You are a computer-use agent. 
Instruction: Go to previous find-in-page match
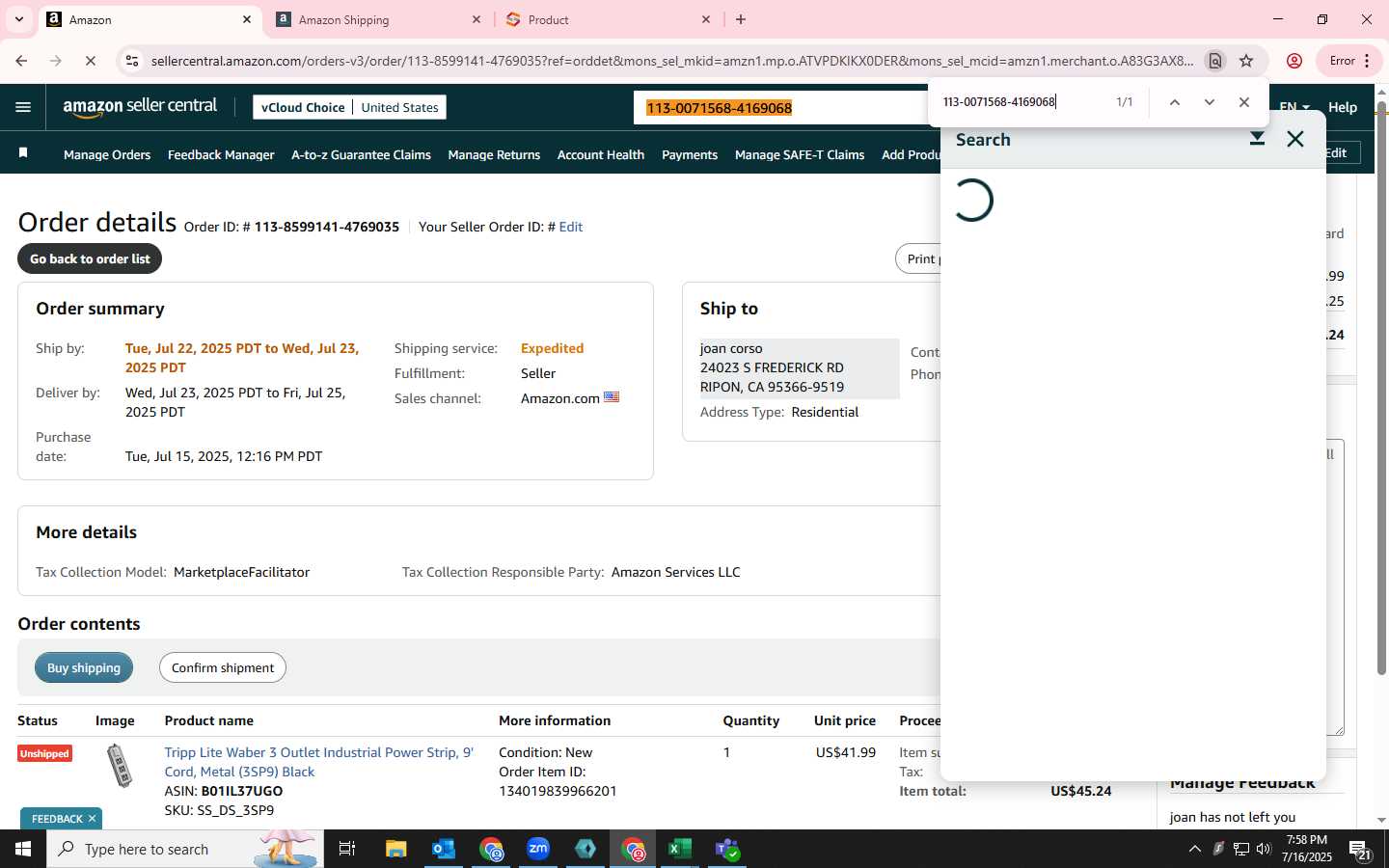click(1174, 102)
